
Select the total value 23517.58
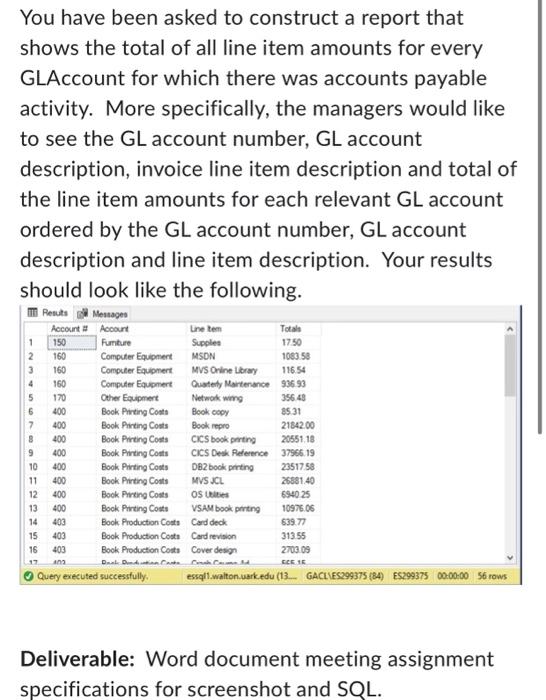[298, 467]
